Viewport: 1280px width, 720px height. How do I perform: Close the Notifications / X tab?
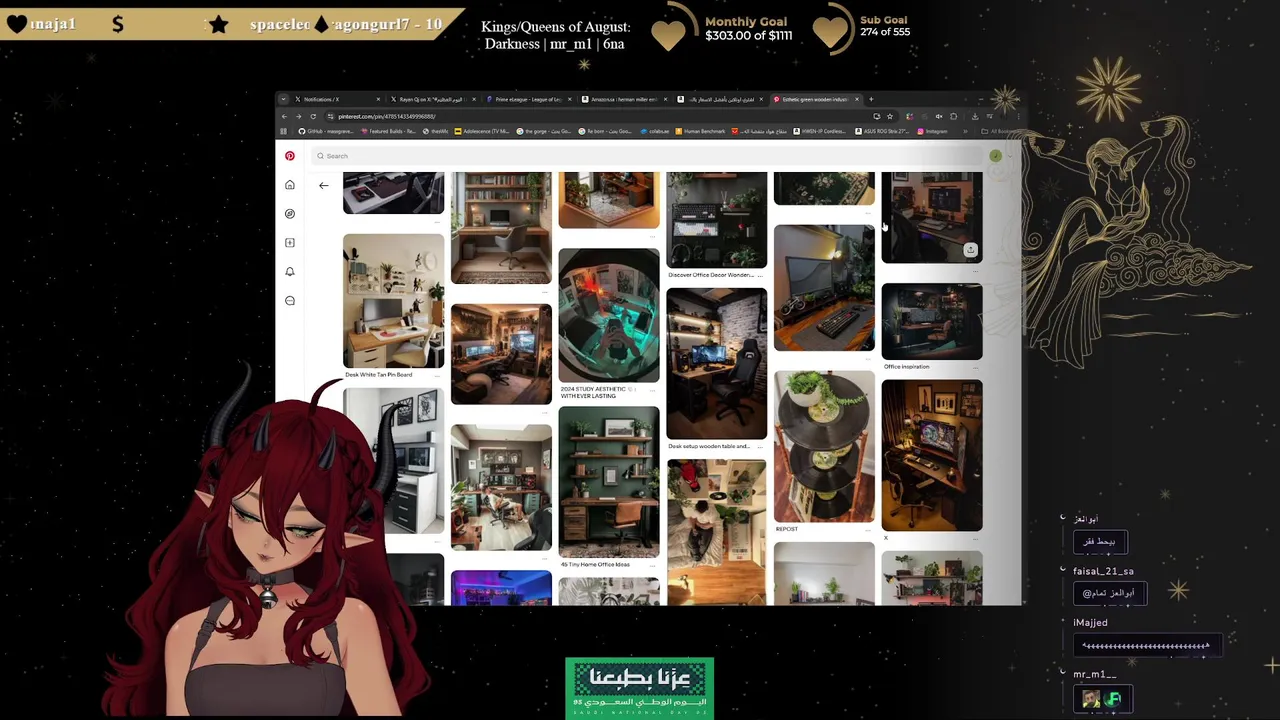(x=378, y=99)
